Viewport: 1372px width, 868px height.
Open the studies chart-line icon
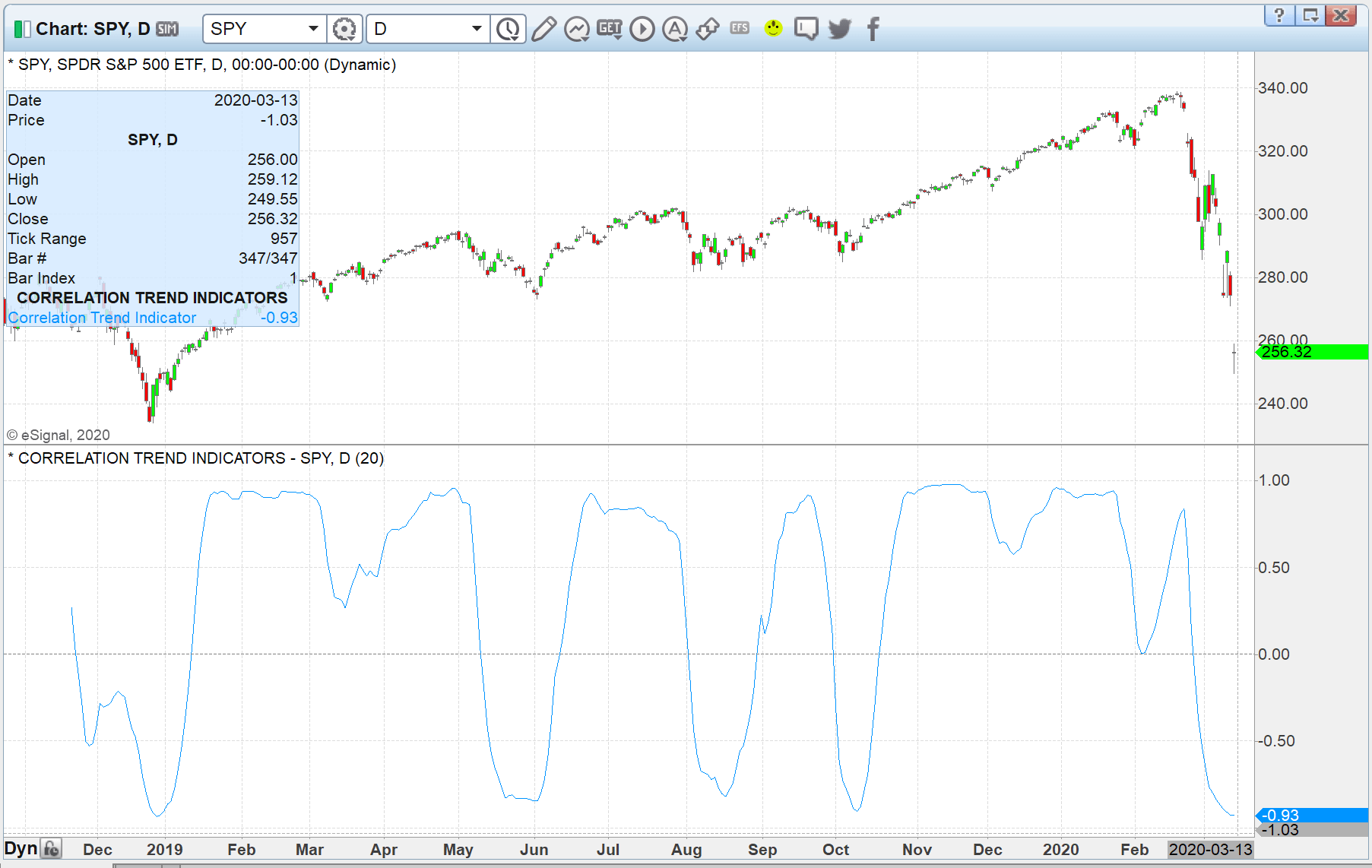tap(577, 29)
